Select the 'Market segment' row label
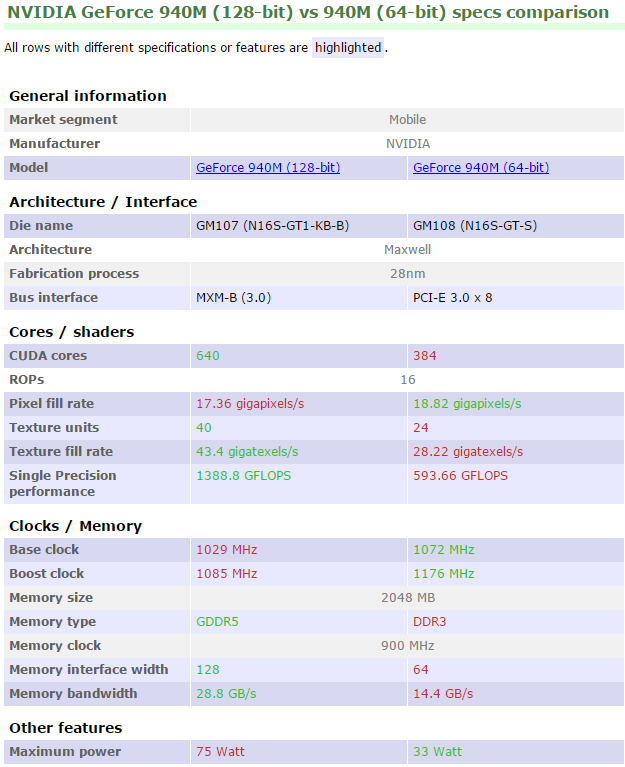The width and height of the screenshot is (625, 767). pyautogui.click(x=63, y=120)
